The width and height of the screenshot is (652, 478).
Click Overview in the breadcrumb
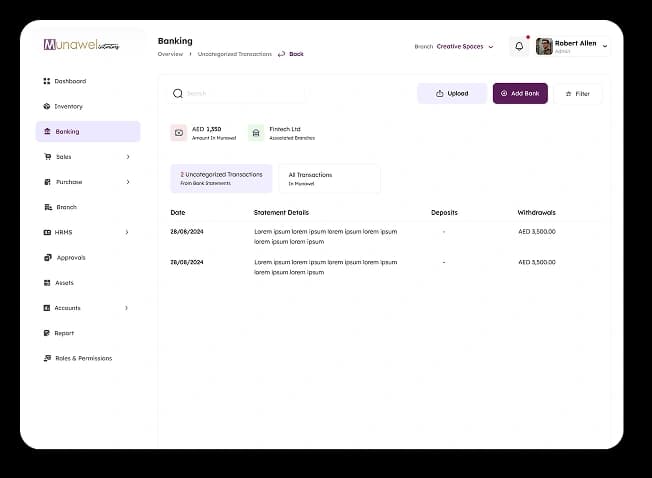tap(170, 54)
